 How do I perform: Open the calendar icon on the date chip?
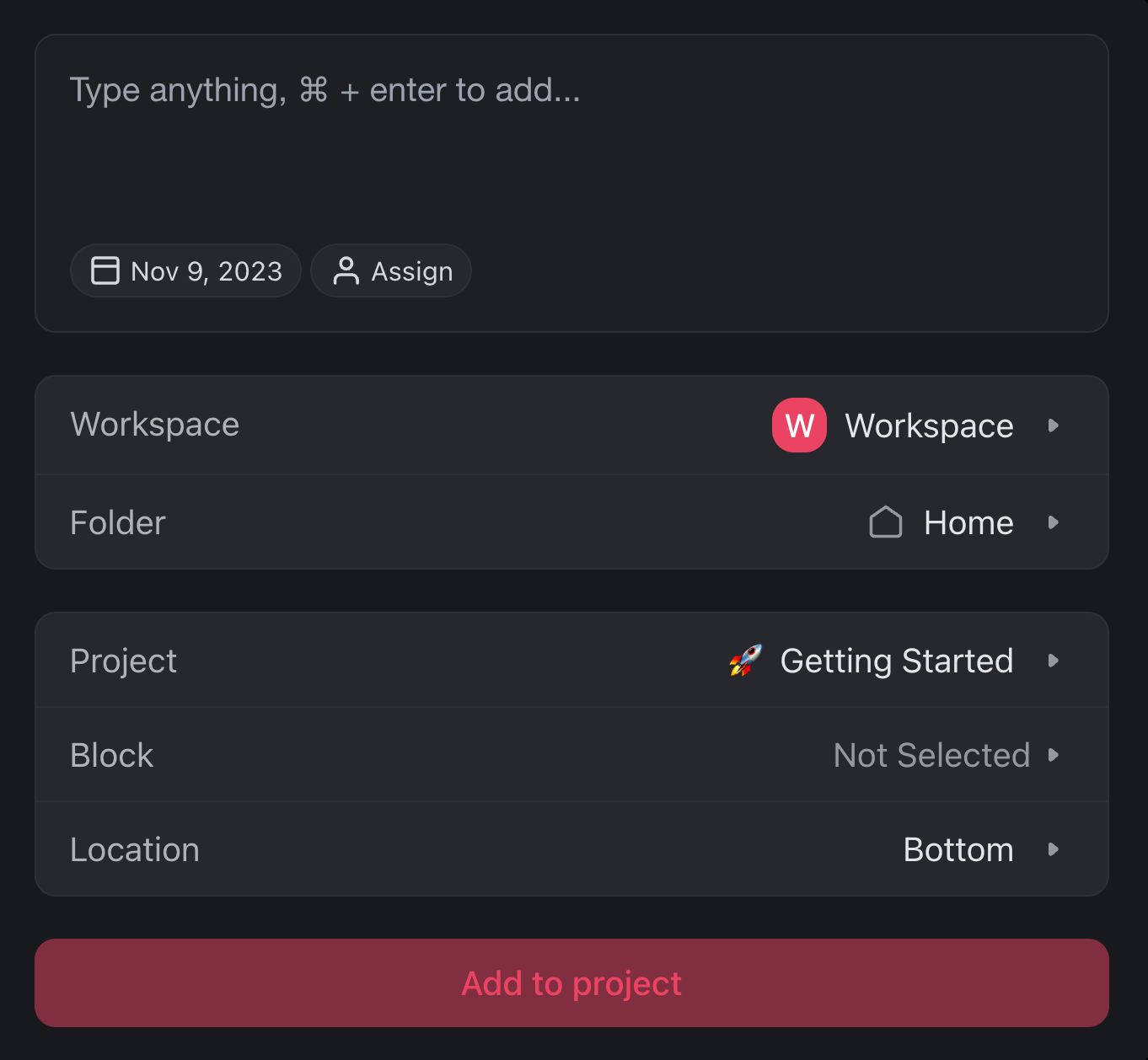pos(105,270)
